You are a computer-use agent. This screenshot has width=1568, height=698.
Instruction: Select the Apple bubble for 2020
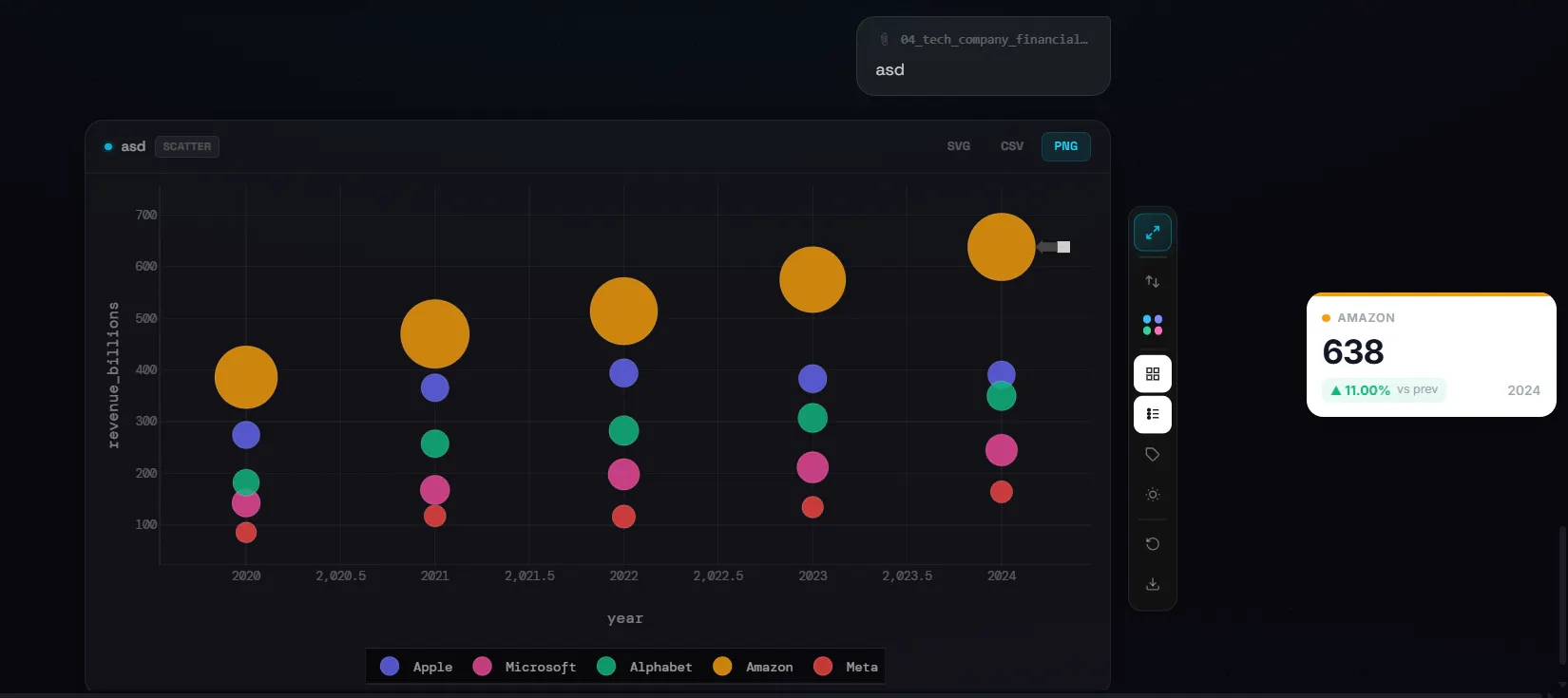click(246, 435)
